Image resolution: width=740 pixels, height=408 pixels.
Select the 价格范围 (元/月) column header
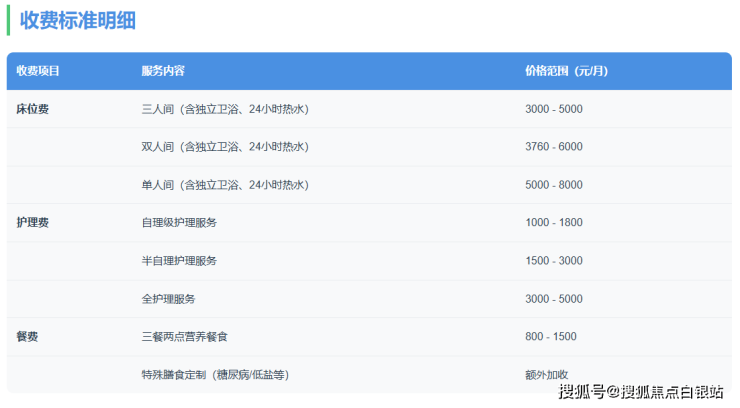pos(566,71)
